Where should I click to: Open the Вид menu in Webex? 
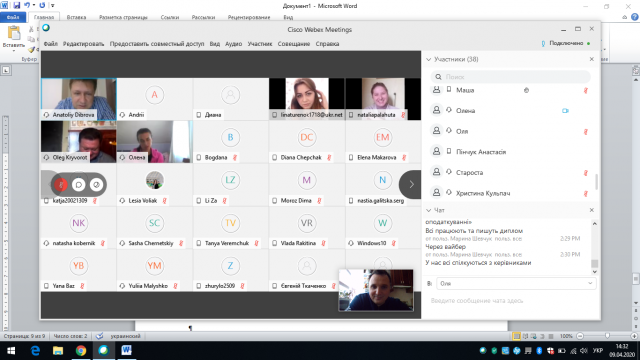[x=215, y=44]
